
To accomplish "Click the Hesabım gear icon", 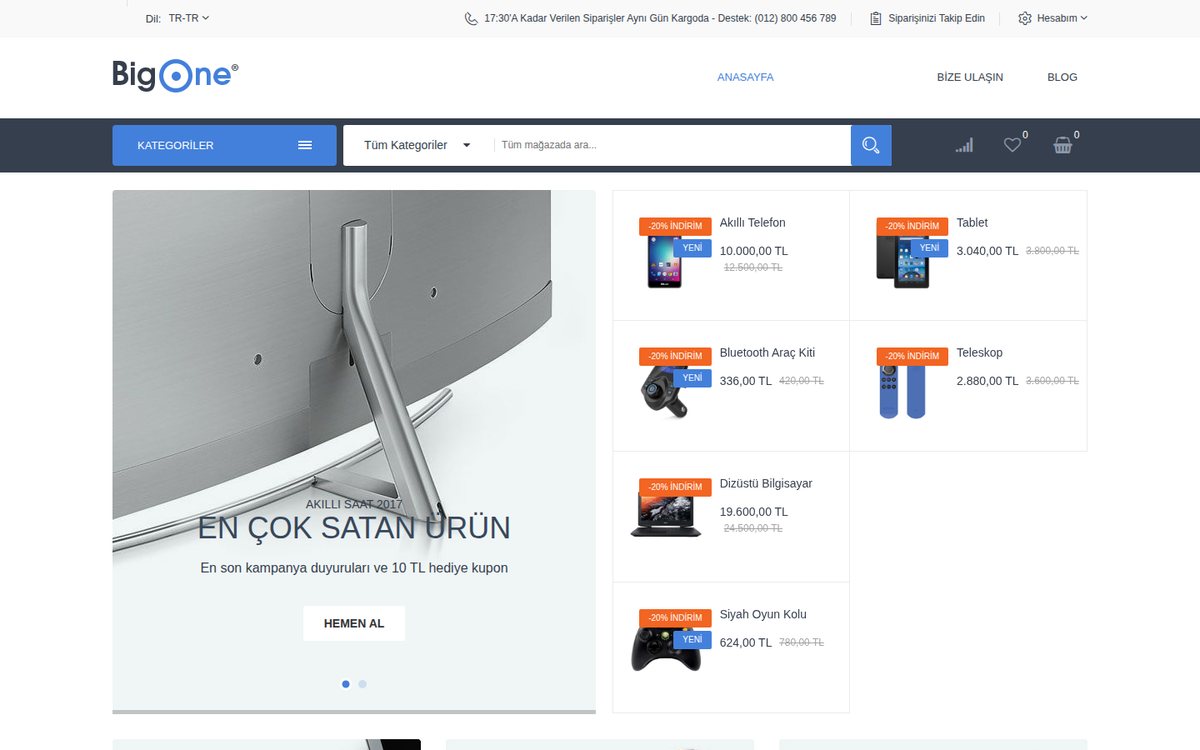I will 1025,18.
